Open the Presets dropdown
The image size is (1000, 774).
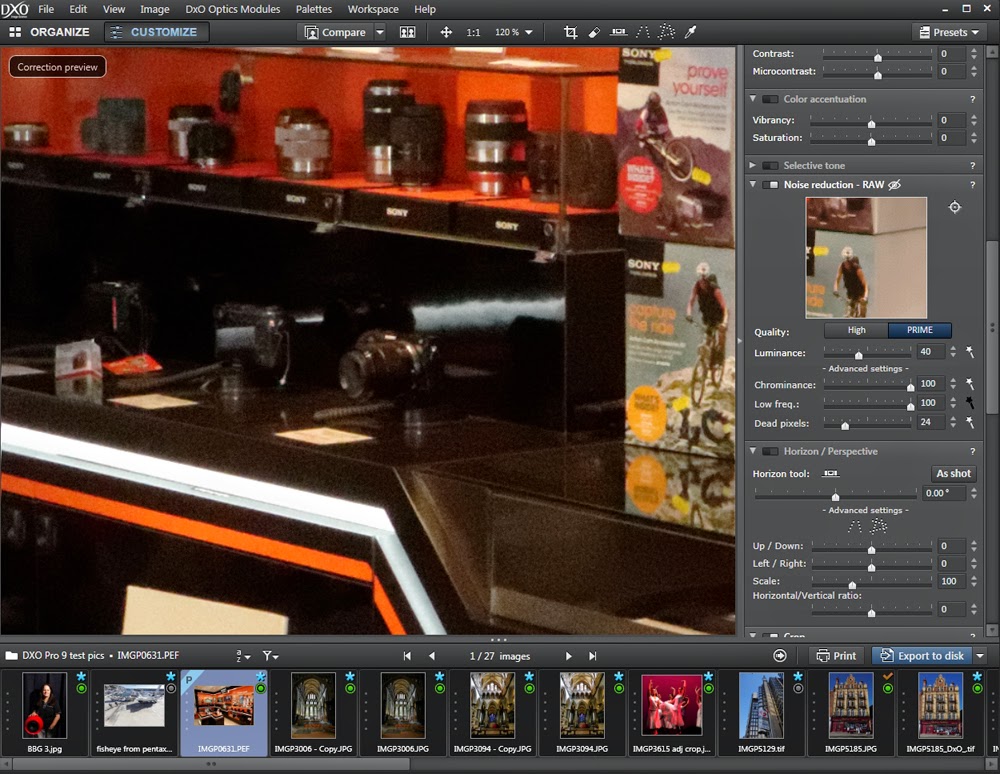pos(949,32)
